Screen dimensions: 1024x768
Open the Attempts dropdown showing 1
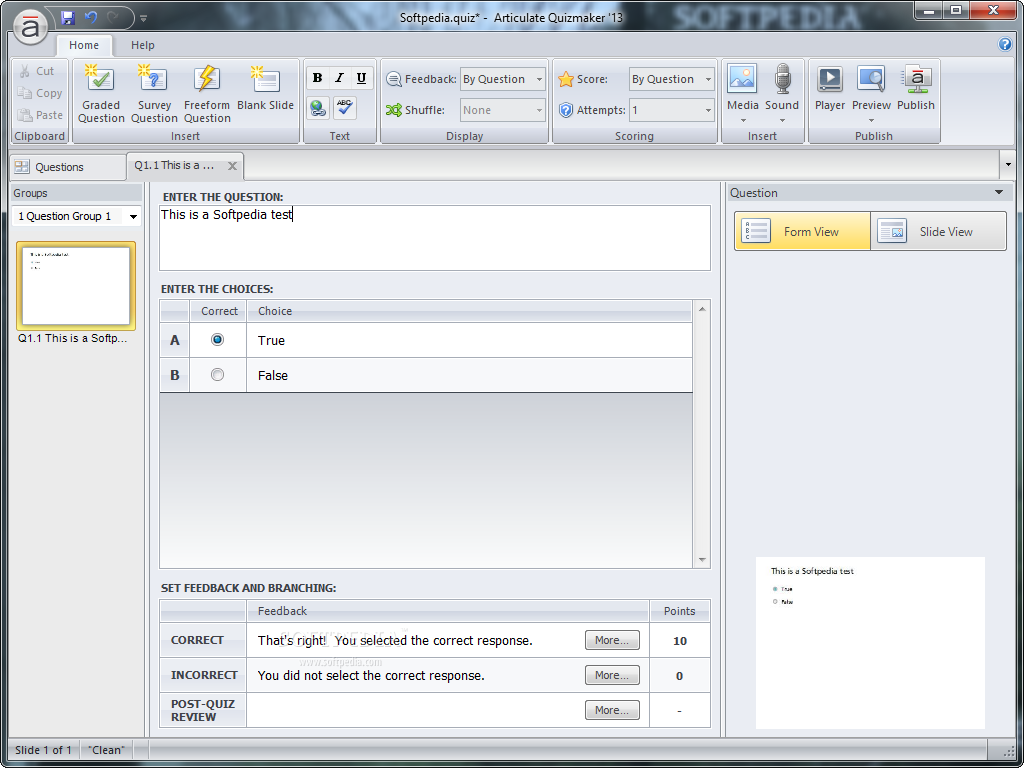(671, 110)
